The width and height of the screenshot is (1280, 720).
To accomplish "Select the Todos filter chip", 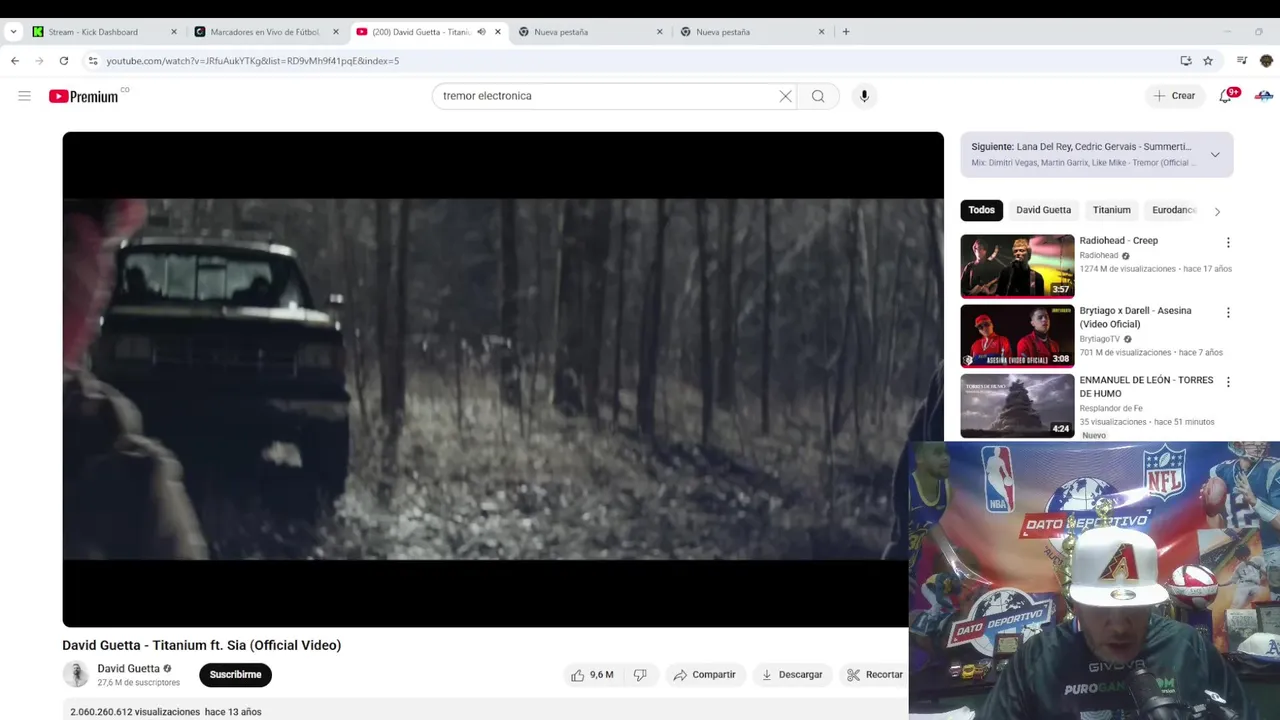I will point(981,210).
